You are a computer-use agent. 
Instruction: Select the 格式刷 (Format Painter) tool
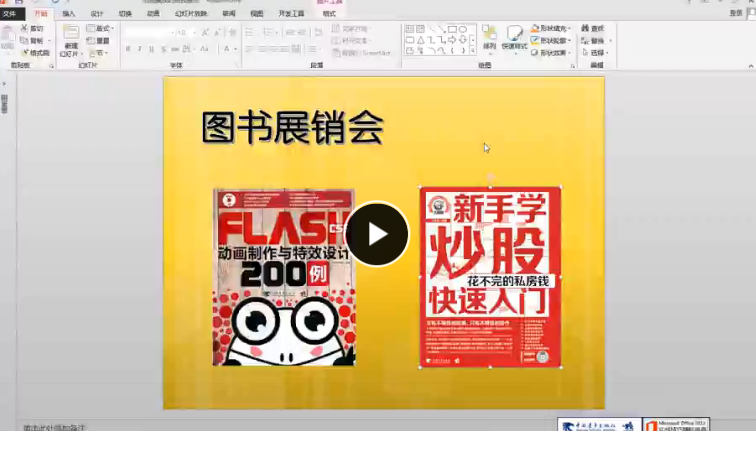pyautogui.click(x=36, y=53)
